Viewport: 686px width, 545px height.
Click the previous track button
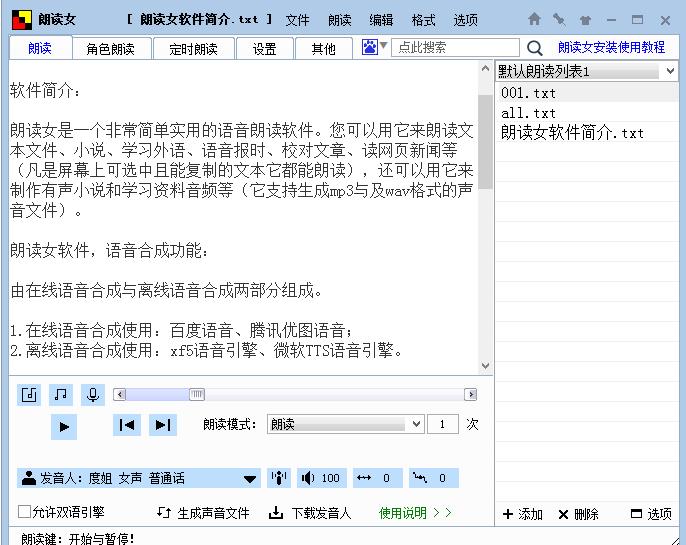[x=127, y=425]
